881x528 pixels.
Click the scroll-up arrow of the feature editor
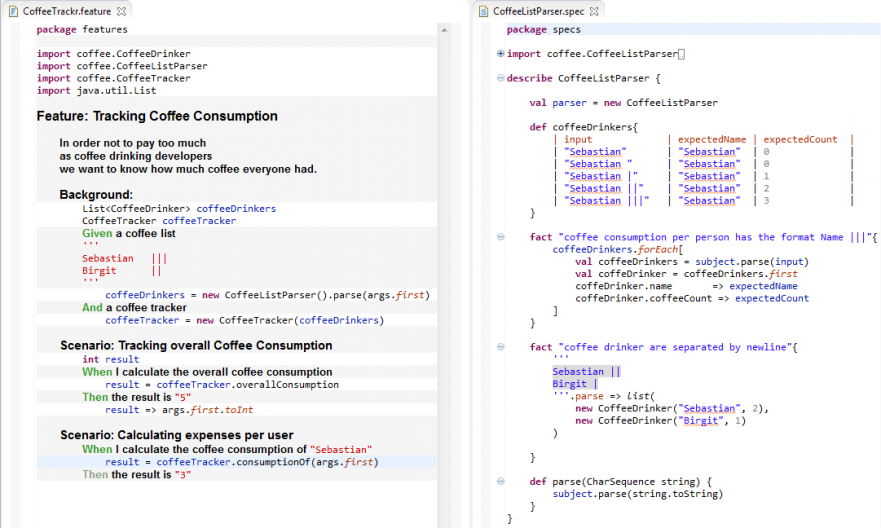point(444,30)
